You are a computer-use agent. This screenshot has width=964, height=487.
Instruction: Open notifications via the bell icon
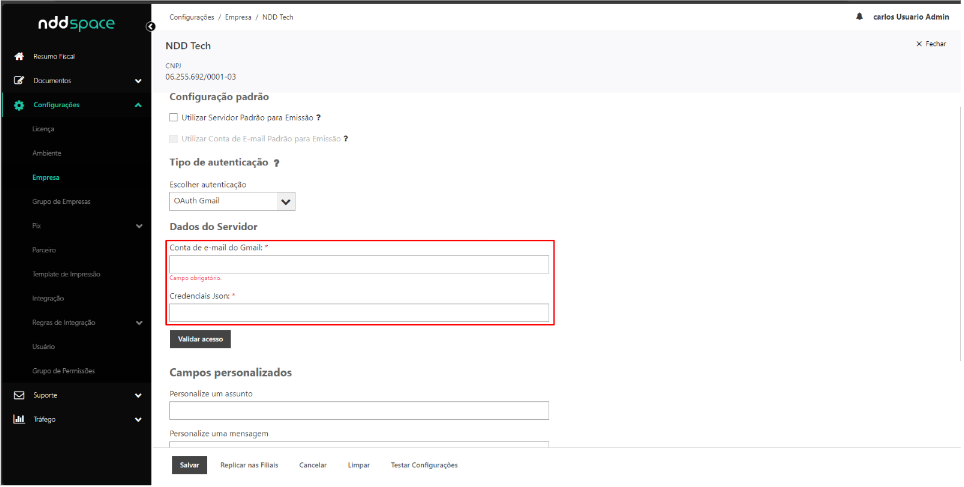click(x=859, y=17)
